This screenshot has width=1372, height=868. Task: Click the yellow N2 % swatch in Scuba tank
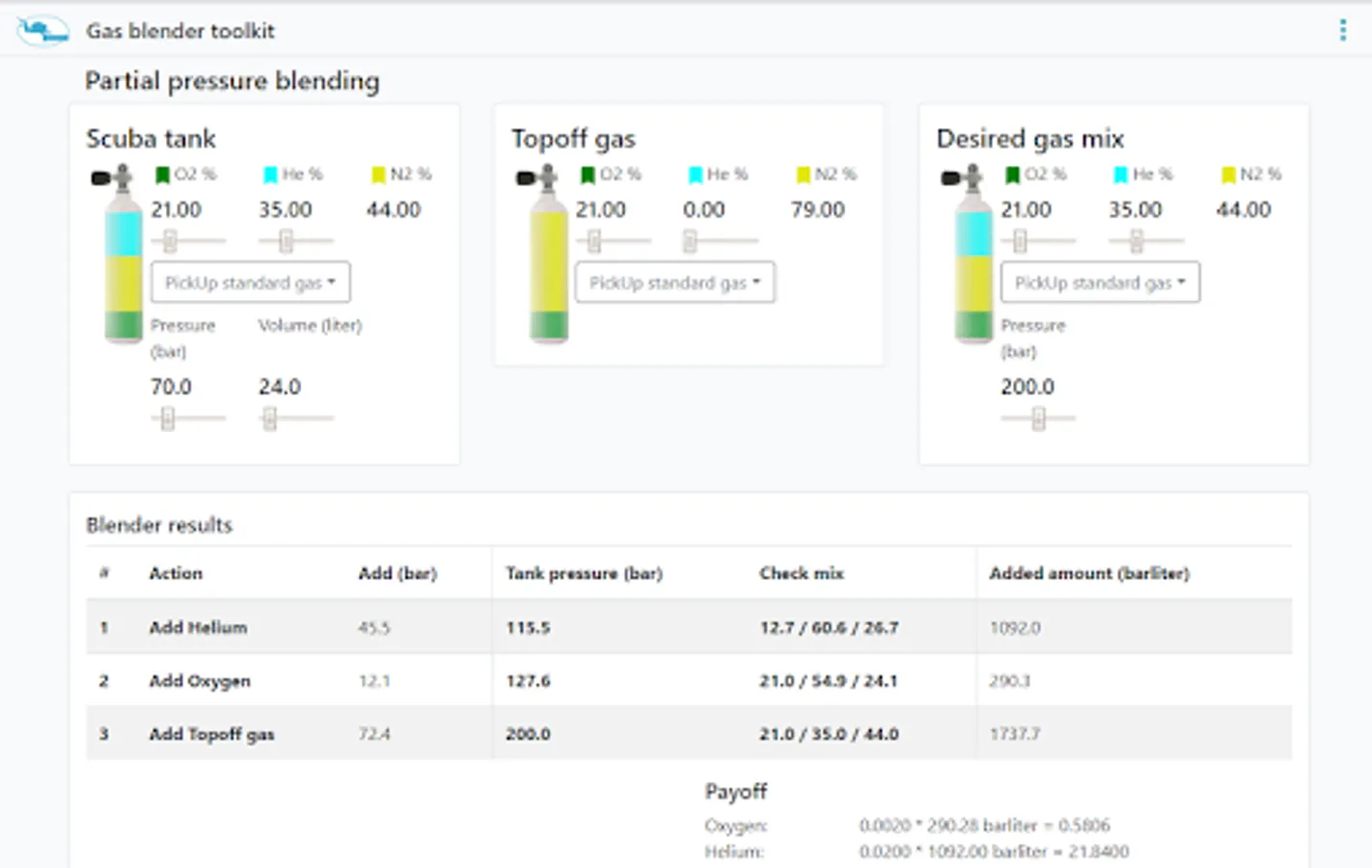[x=378, y=175]
